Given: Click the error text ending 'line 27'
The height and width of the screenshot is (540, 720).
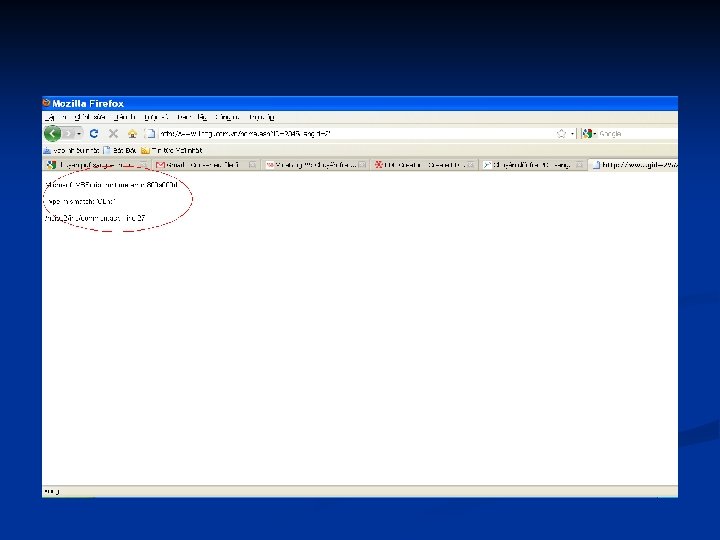Looking at the screenshot, I should (95, 218).
